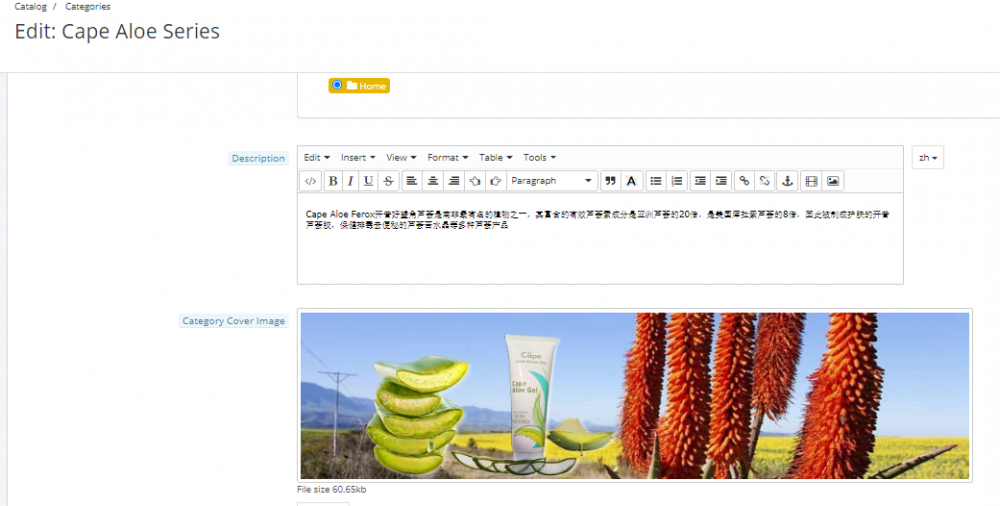The image size is (1000, 506).
Task: Apply italic formatting
Action: point(350,181)
